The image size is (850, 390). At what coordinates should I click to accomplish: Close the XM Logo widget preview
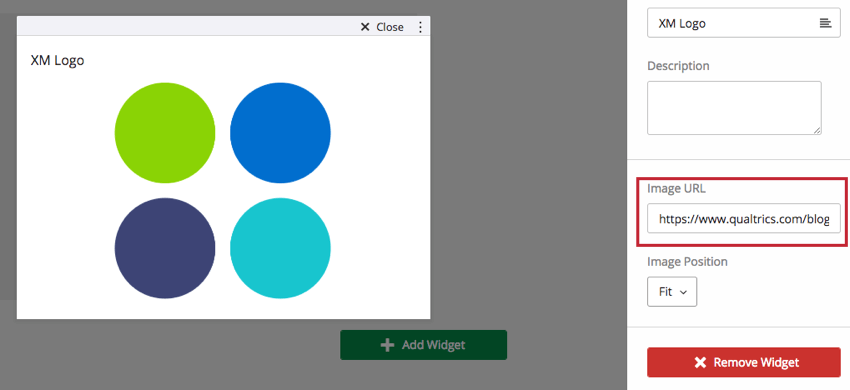tap(382, 27)
